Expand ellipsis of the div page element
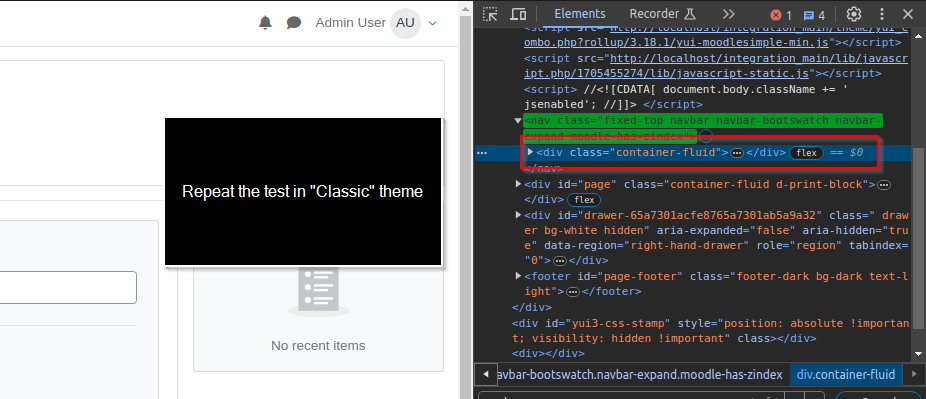This screenshot has width=926, height=399. (x=883, y=185)
